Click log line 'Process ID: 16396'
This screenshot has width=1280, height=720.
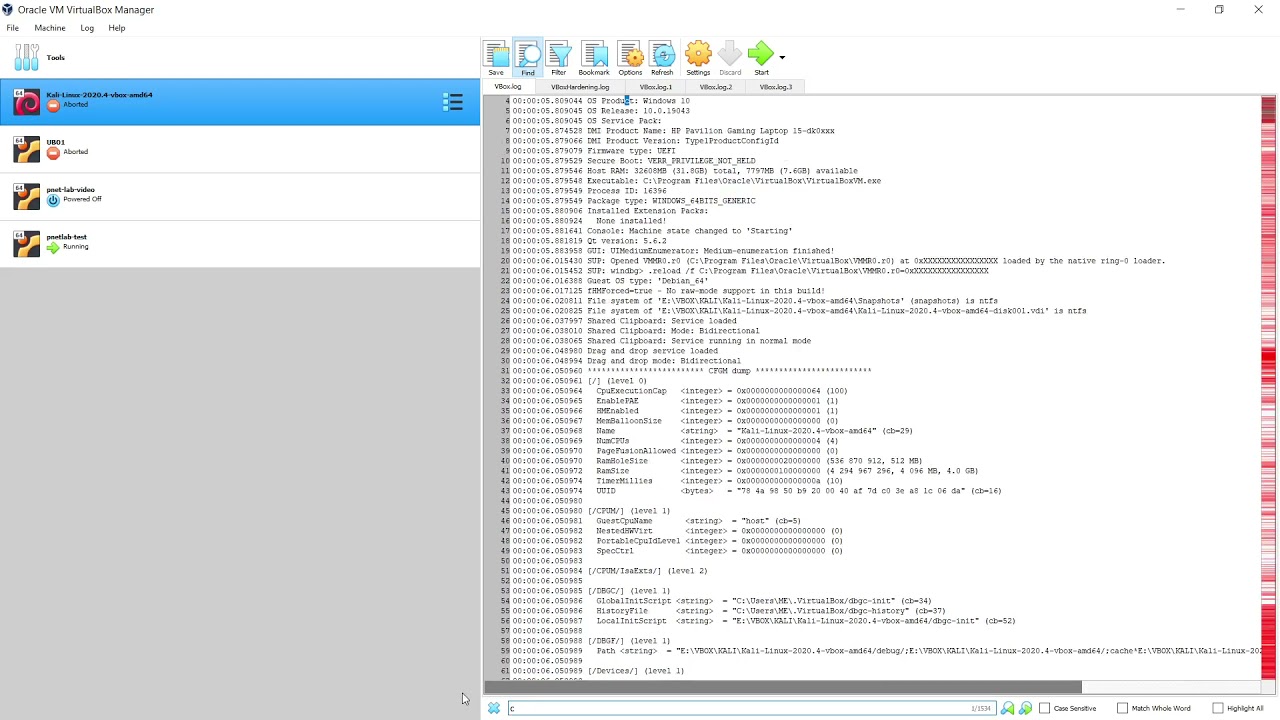click(627, 191)
